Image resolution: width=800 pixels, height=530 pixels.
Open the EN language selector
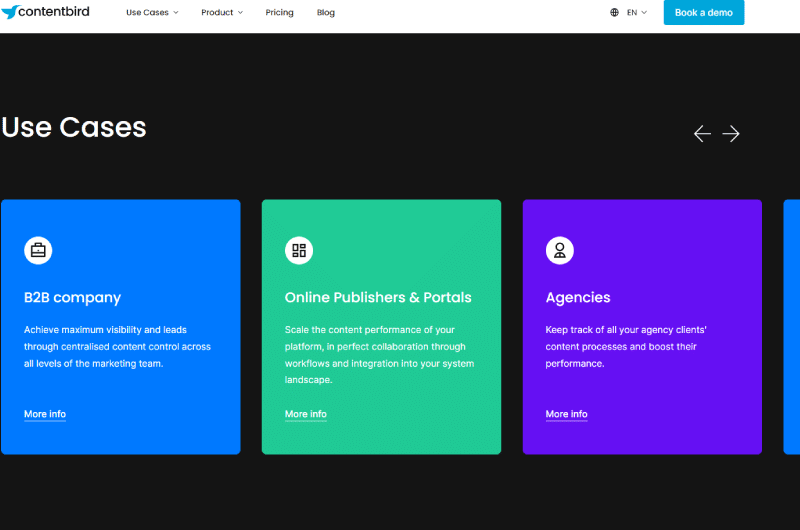point(637,13)
